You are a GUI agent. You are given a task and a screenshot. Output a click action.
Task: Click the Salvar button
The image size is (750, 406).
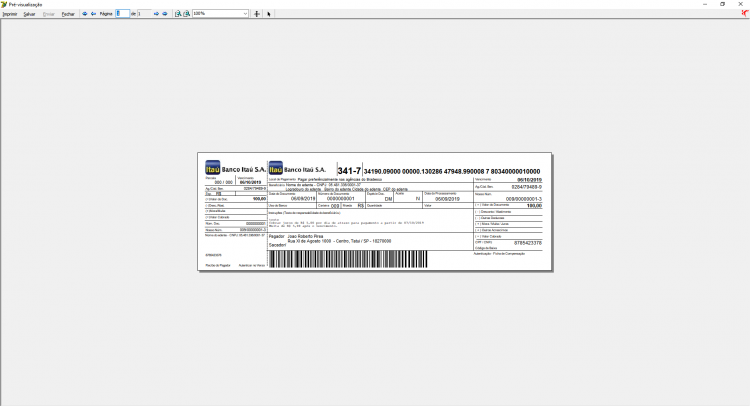(30, 14)
